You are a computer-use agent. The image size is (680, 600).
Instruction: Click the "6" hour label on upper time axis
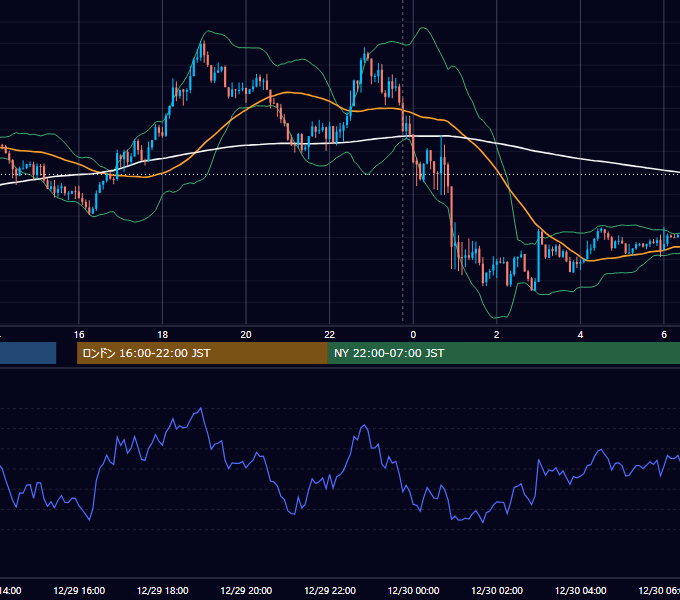(x=664, y=335)
